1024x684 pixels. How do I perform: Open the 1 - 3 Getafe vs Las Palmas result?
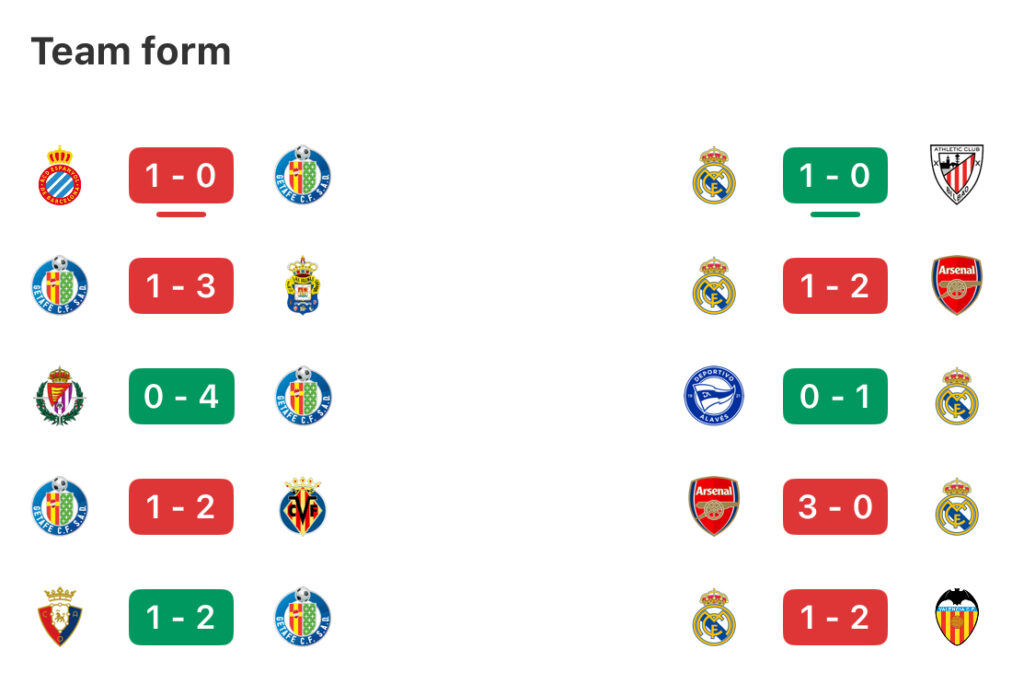(181, 285)
